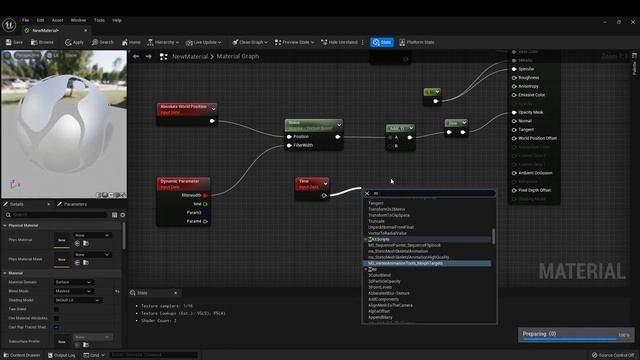The width and height of the screenshot is (640, 360).
Task: Click NewMaterial breadcrumb link
Action: pyautogui.click(x=190, y=56)
